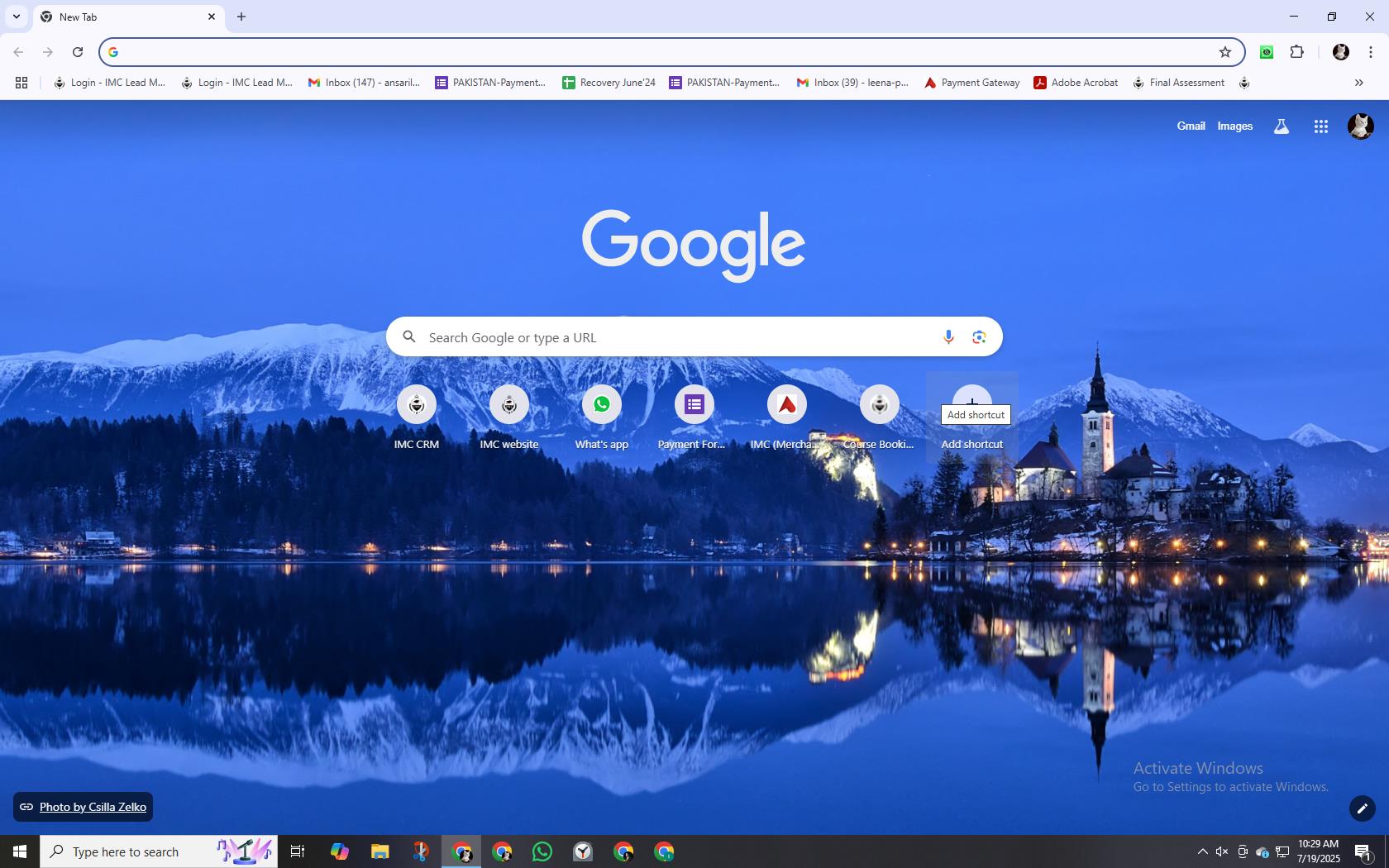Open the Google account avatar on the page
This screenshot has height=868, width=1389.
click(1361, 126)
